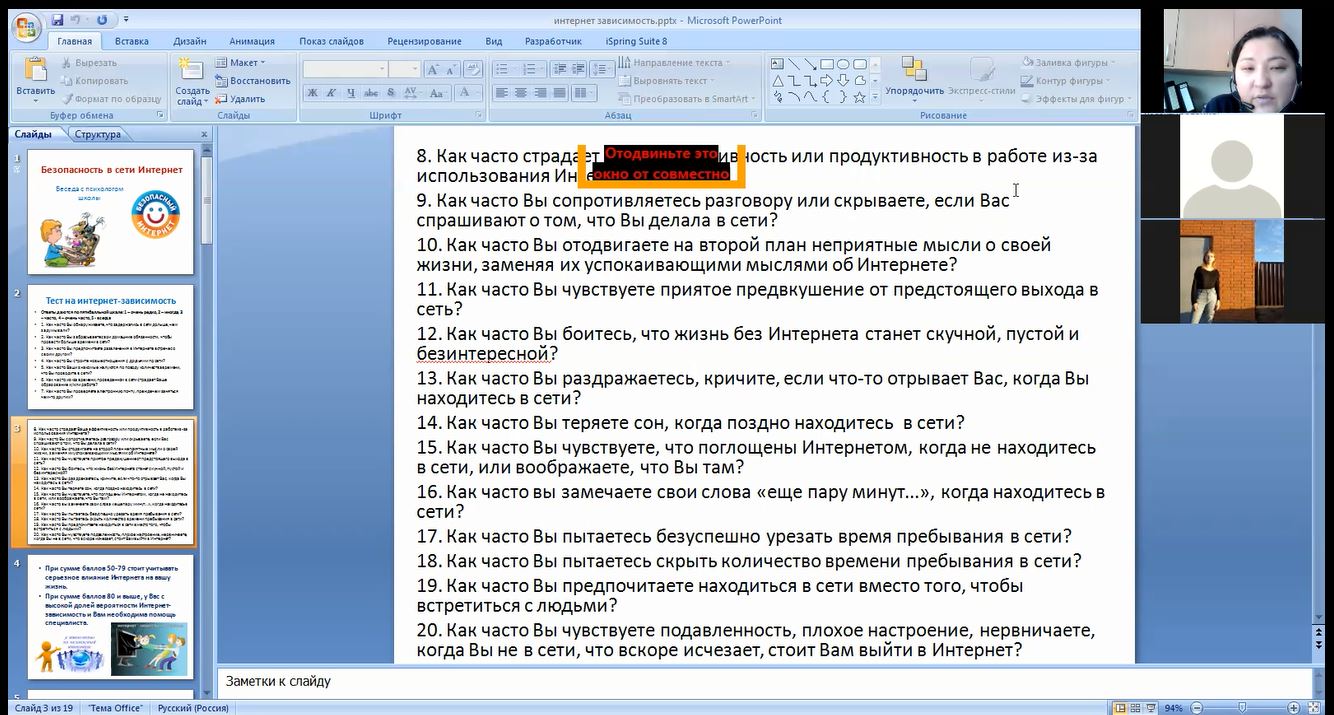Open the font name combo box
Viewport: 1334px width, 715px height.
(x=344, y=69)
